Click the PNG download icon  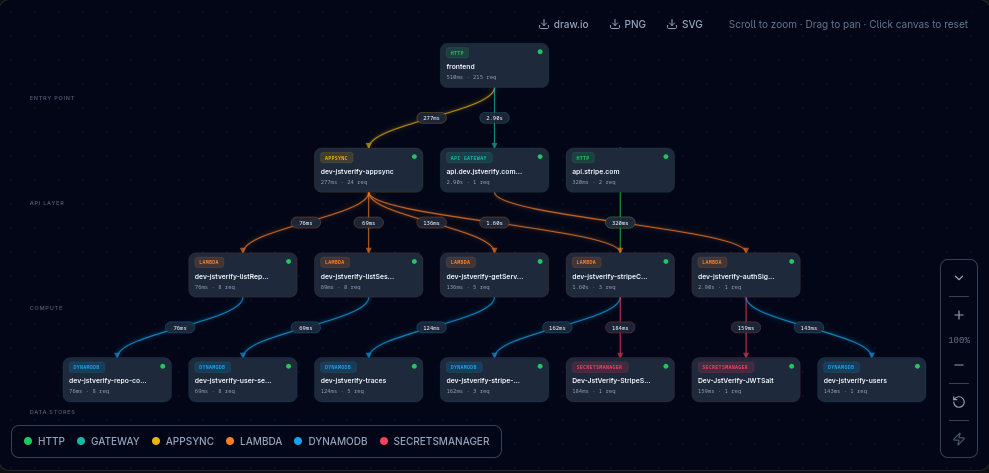tap(614, 25)
